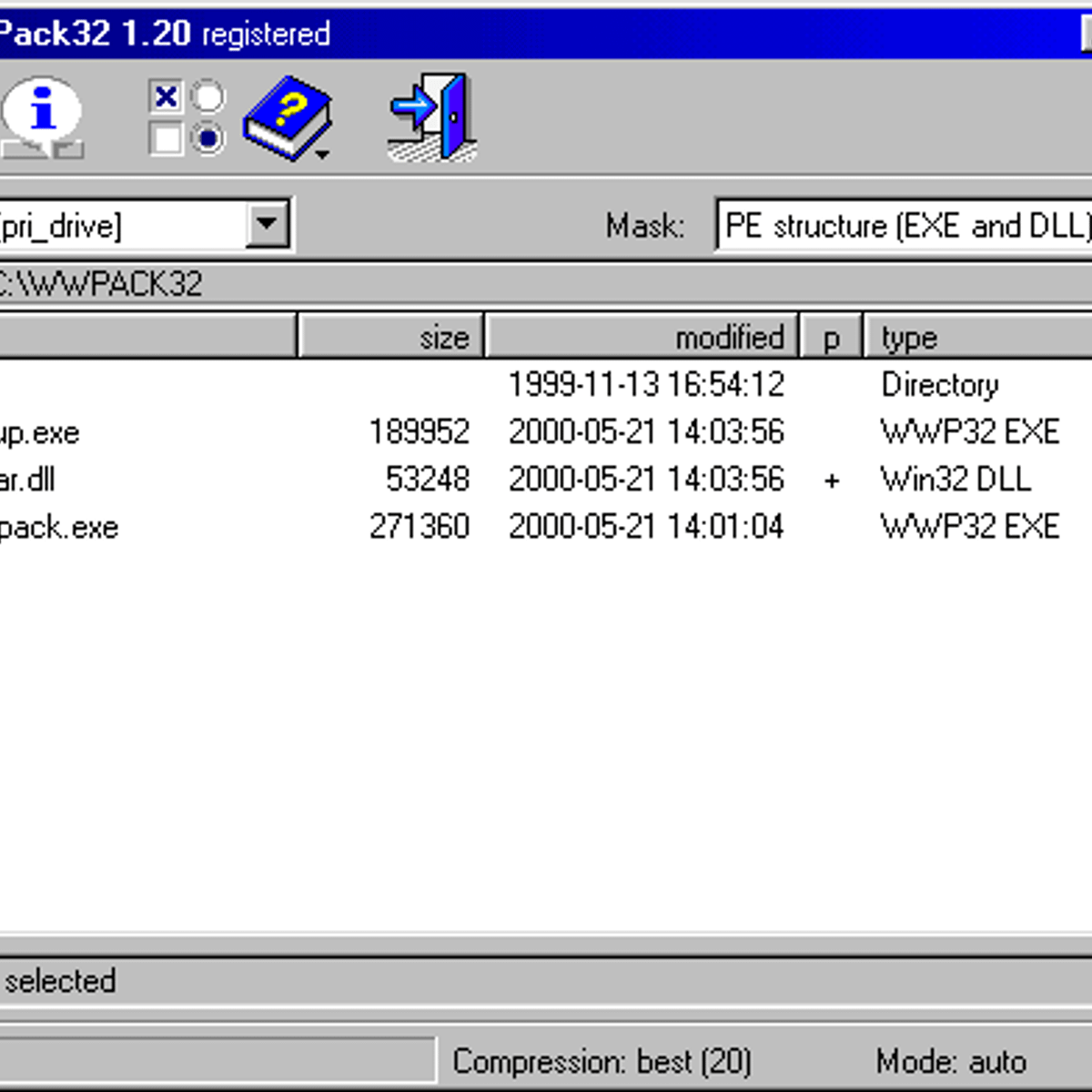Sort files by the modified column header
Image resolution: width=1092 pixels, height=1092 pixels.
coord(642,338)
